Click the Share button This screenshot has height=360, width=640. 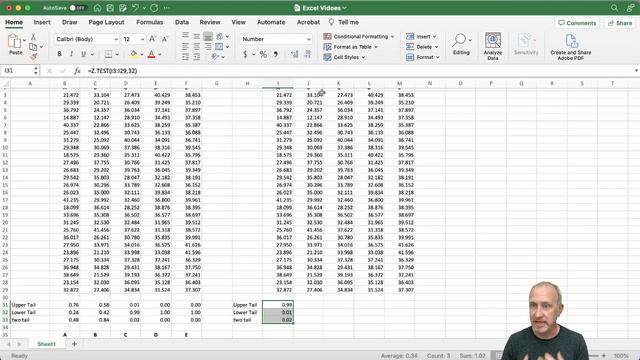pos(620,23)
